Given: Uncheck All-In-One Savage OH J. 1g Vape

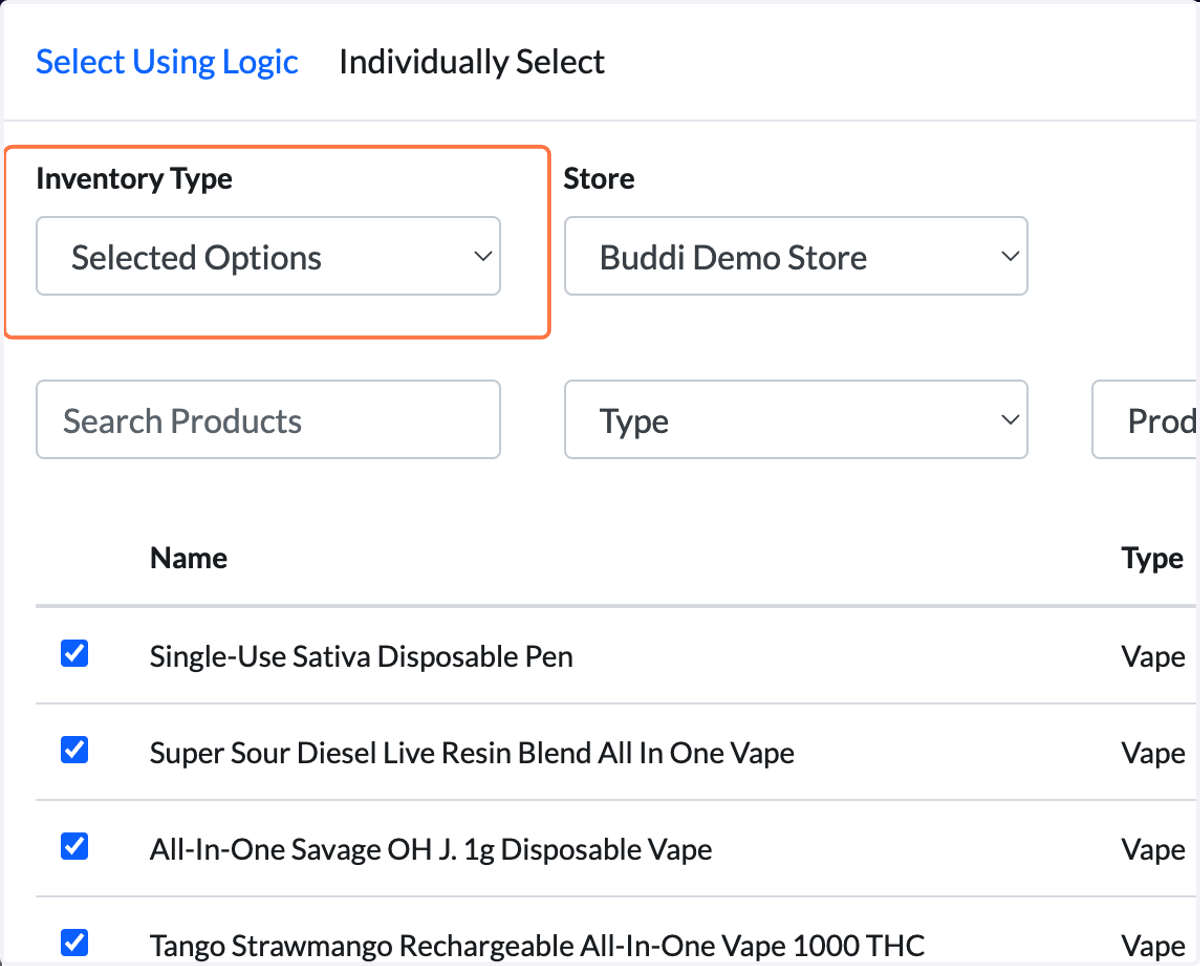Looking at the screenshot, I should [x=75, y=847].
